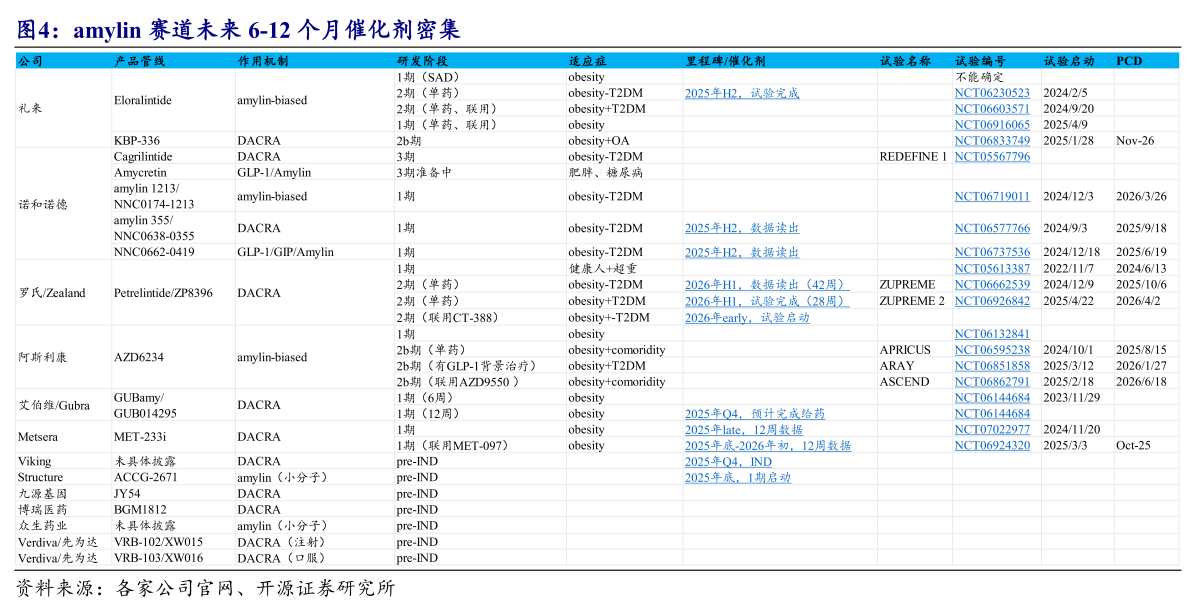Screen dimensions: 1196x613
Task: Click the 研发阶段 column header
Action: (423, 61)
